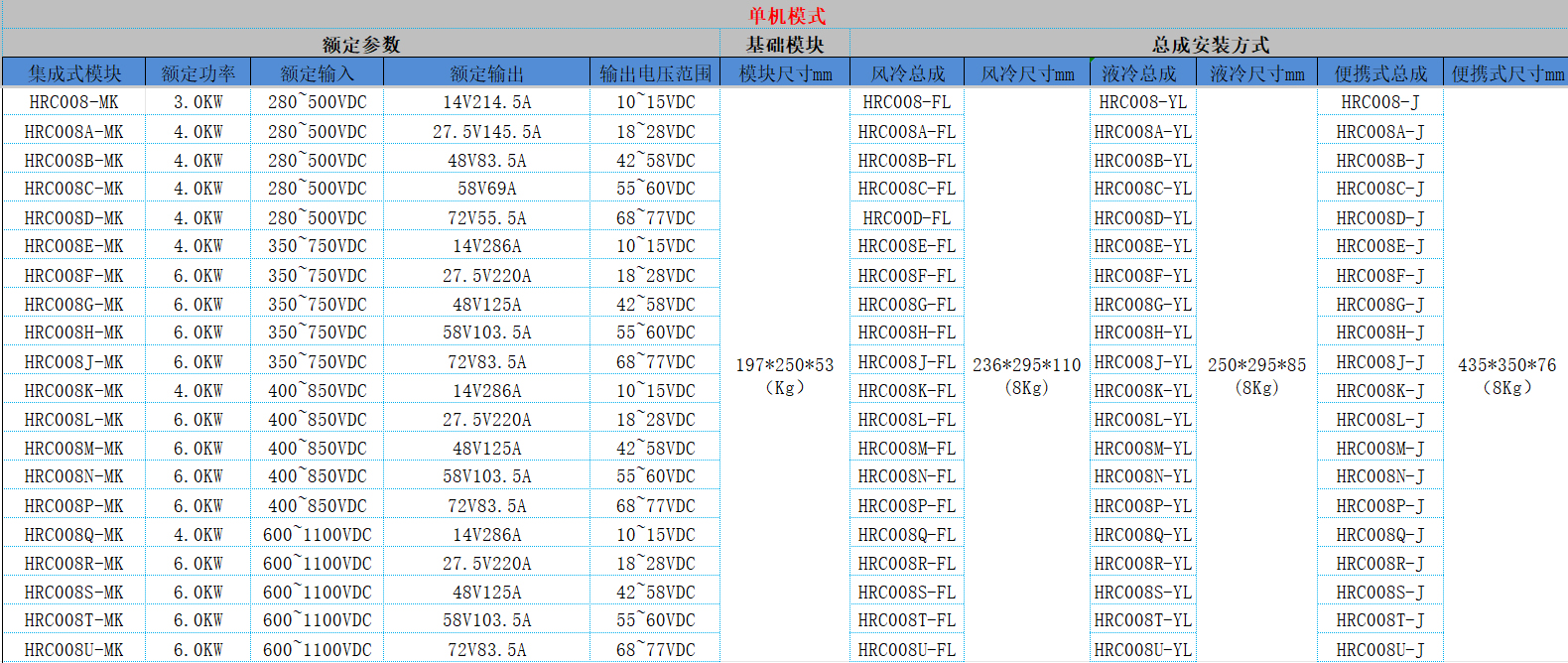Select the HRC00D-FL cell
Viewport: 1568px width, 663px height.
[x=907, y=218]
